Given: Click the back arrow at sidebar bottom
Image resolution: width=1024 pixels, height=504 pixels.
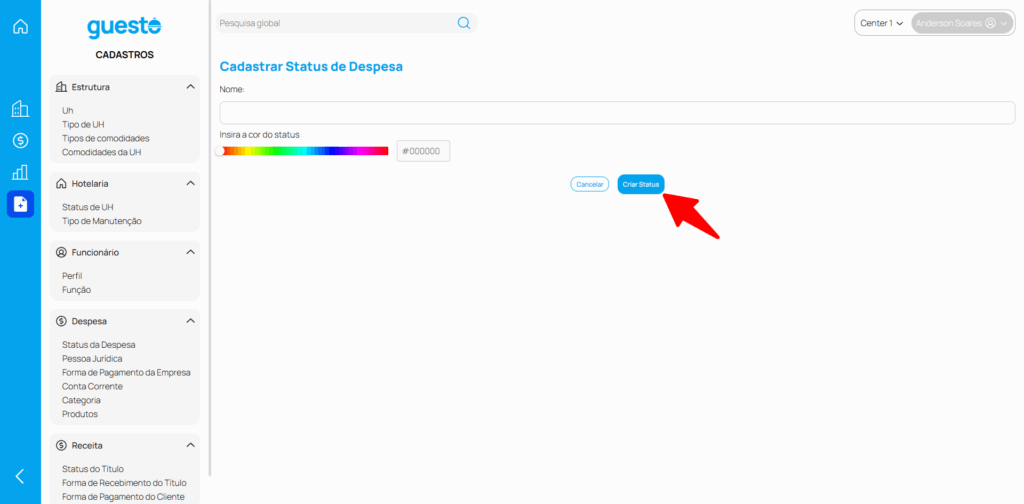Looking at the screenshot, I should coord(20,476).
